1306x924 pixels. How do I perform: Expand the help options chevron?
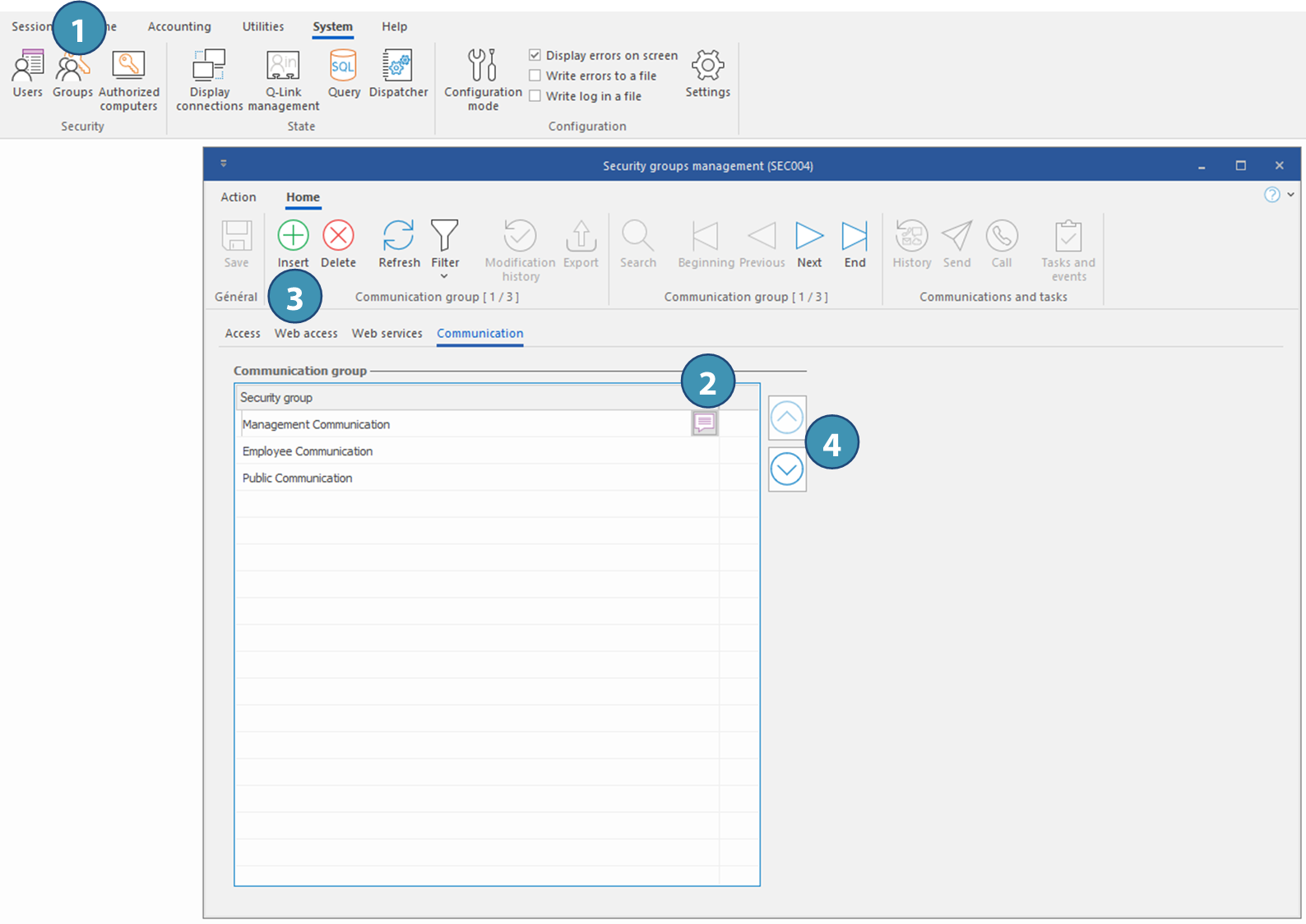(1290, 195)
